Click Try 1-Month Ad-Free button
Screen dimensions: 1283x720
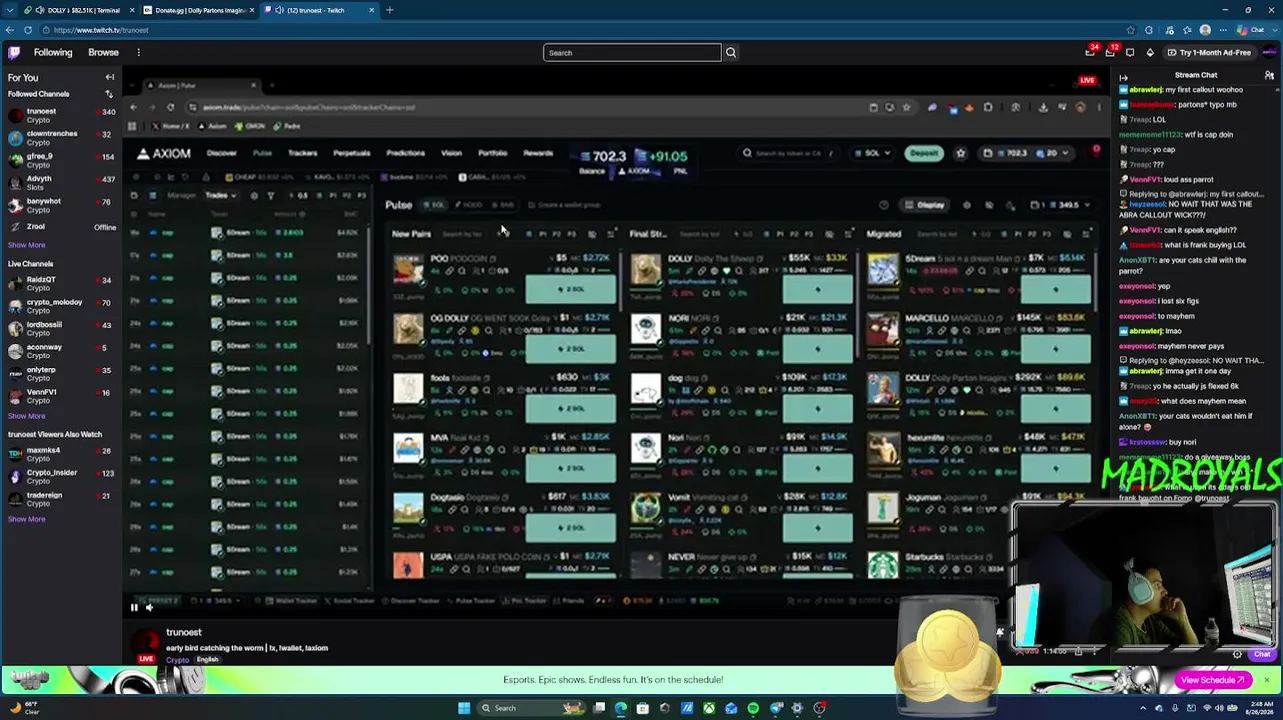pos(1208,52)
